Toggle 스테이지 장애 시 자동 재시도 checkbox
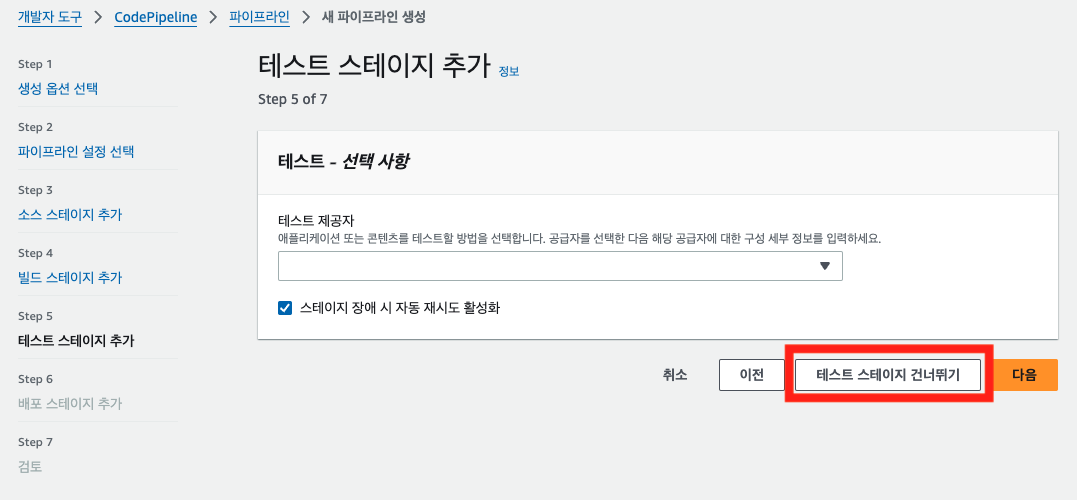Image resolution: width=1077 pixels, height=500 pixels. pyautogui.click(x=285, y=308)
